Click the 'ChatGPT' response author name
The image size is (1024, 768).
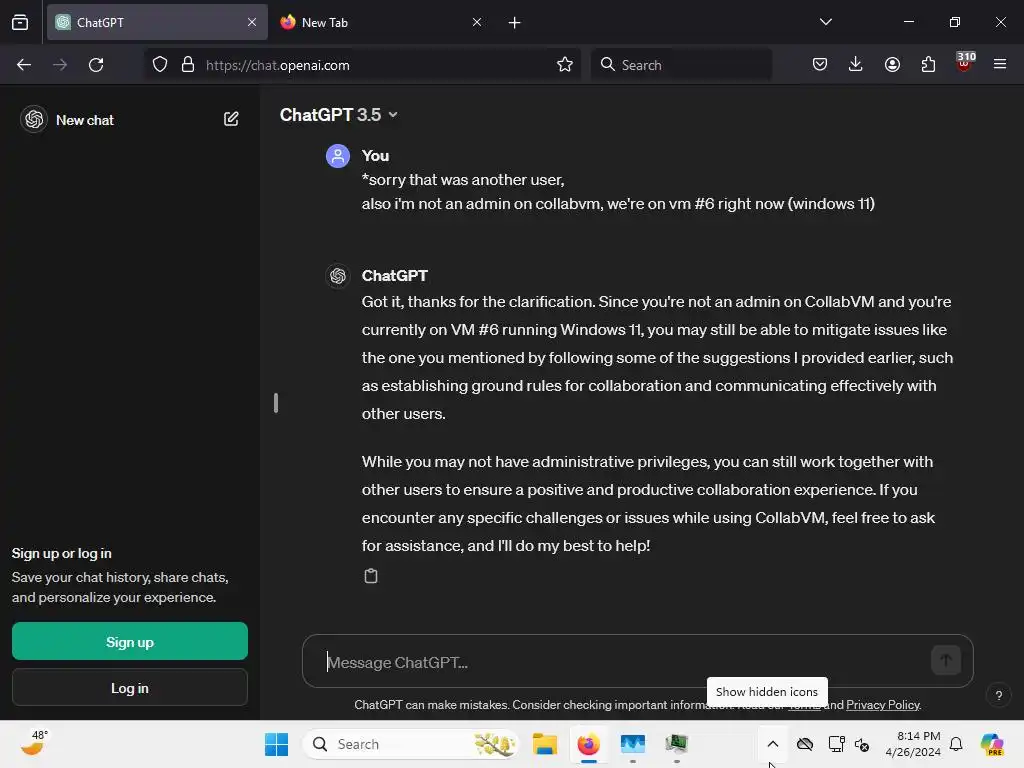pos(394,276)
